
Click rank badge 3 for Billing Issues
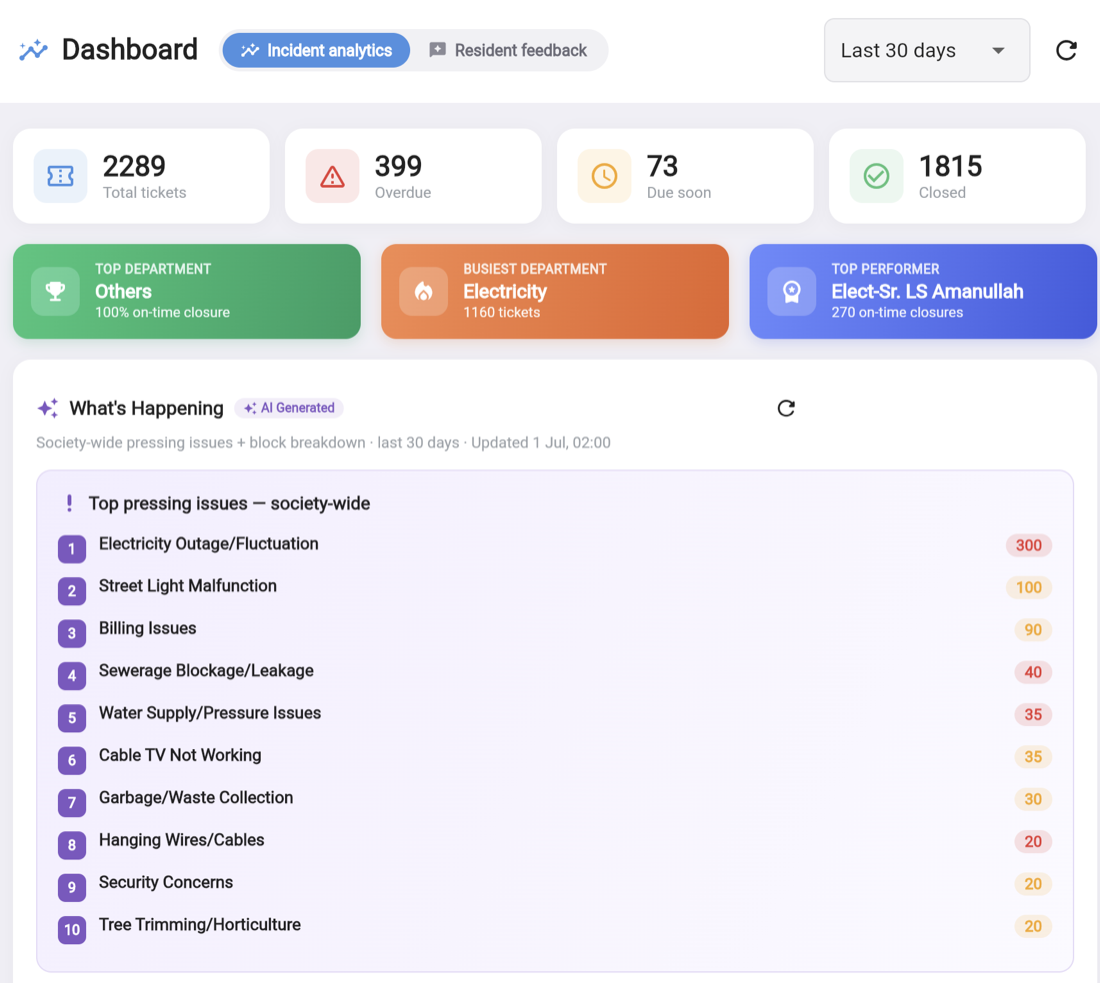click(x=72, y=633)
